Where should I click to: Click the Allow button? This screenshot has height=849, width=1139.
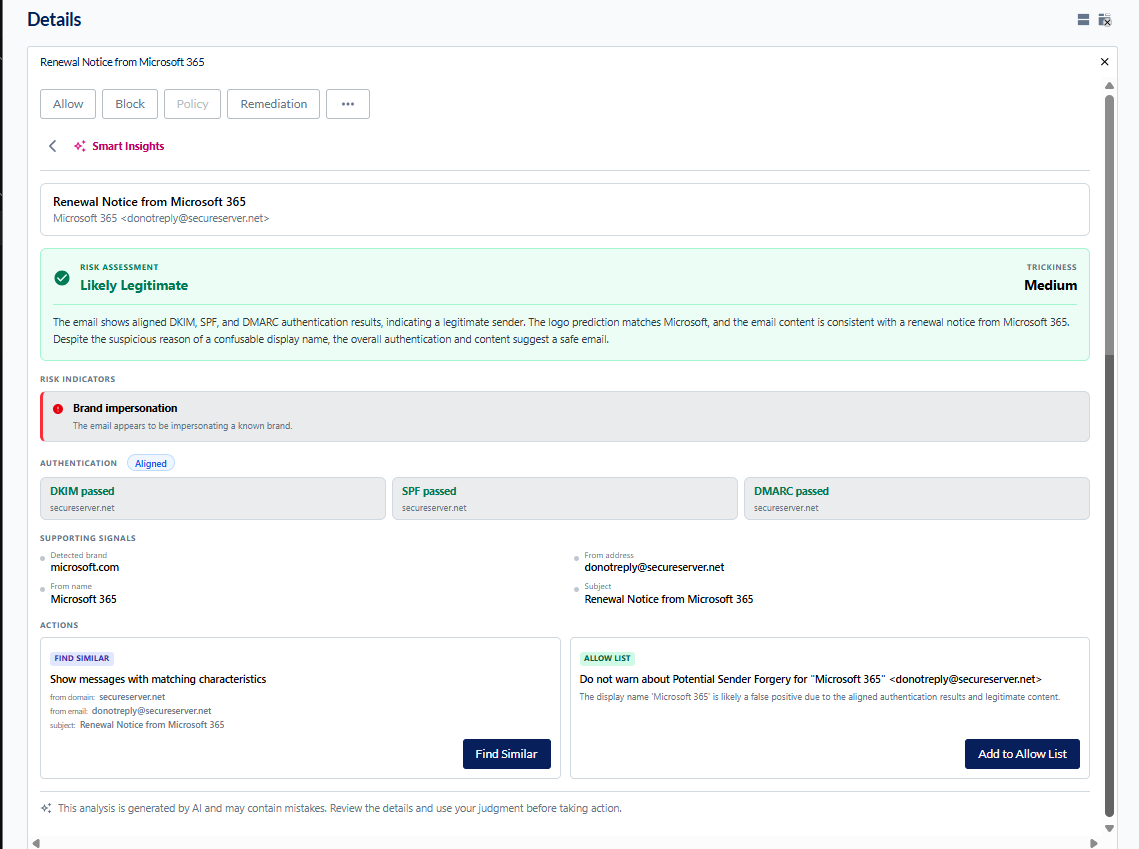68,104
